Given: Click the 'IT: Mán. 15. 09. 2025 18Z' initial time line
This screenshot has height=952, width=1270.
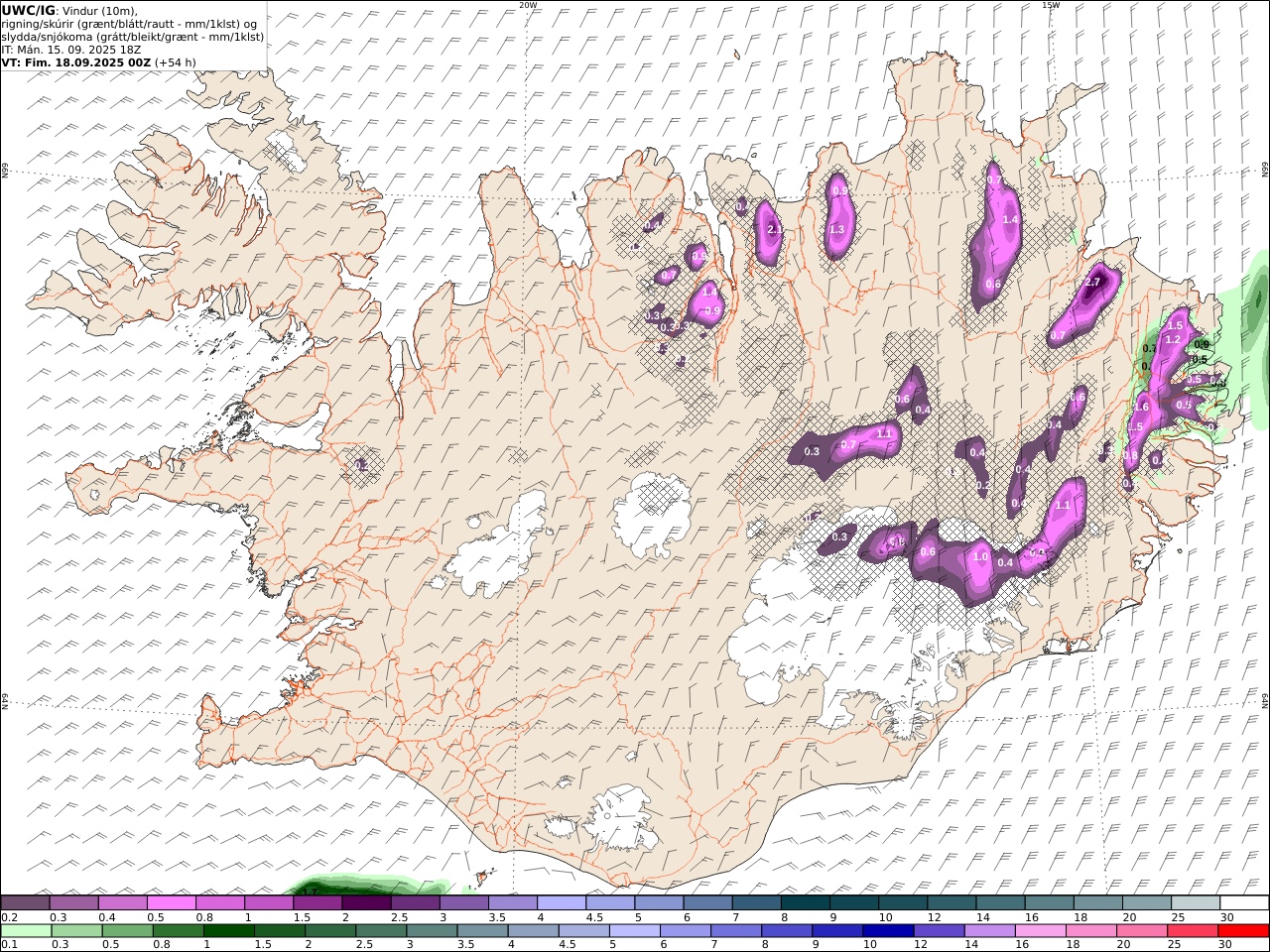Looking at the screenshot, I should pos(72,49).
